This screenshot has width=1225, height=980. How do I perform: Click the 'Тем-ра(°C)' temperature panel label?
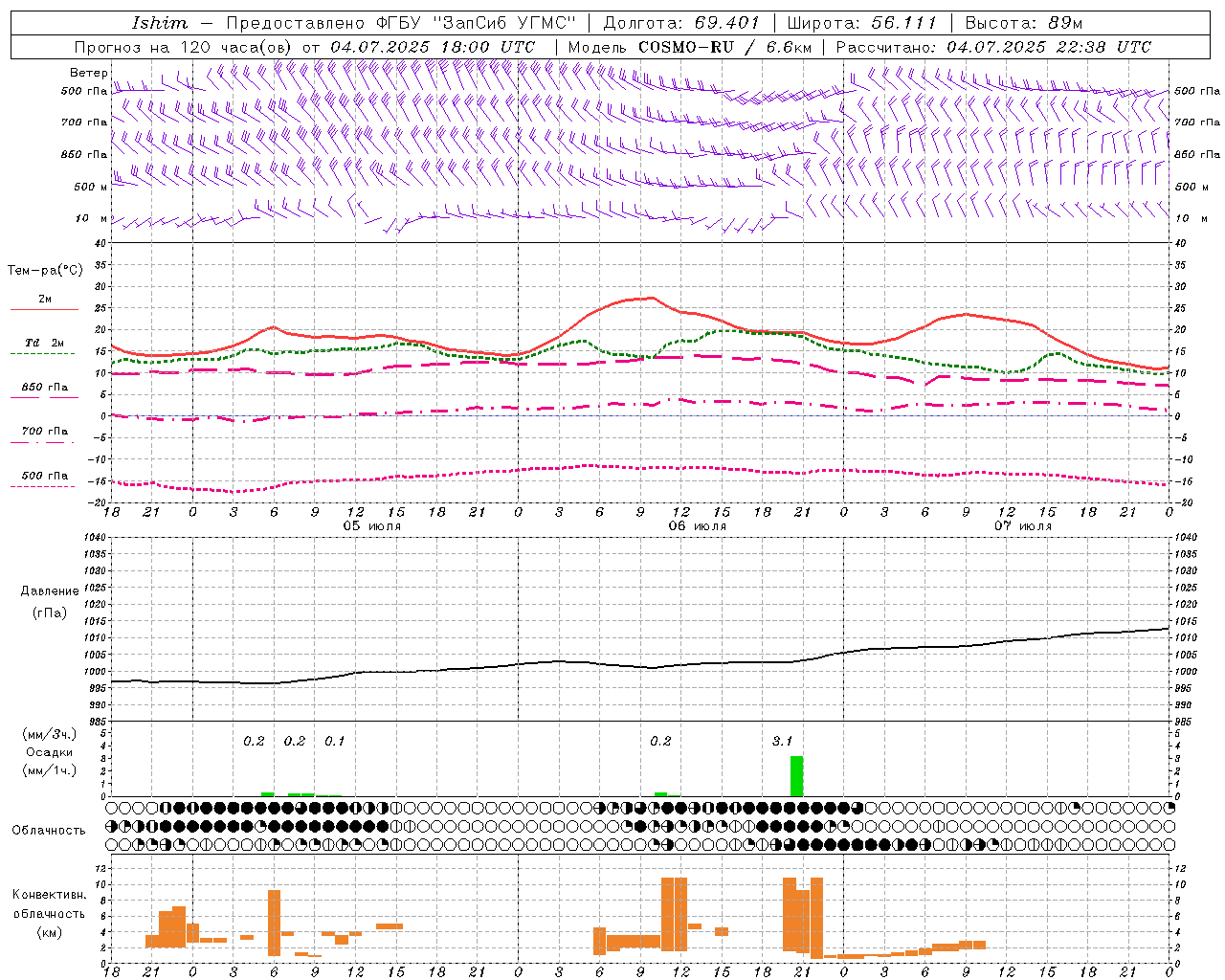[x=45, y=271]
